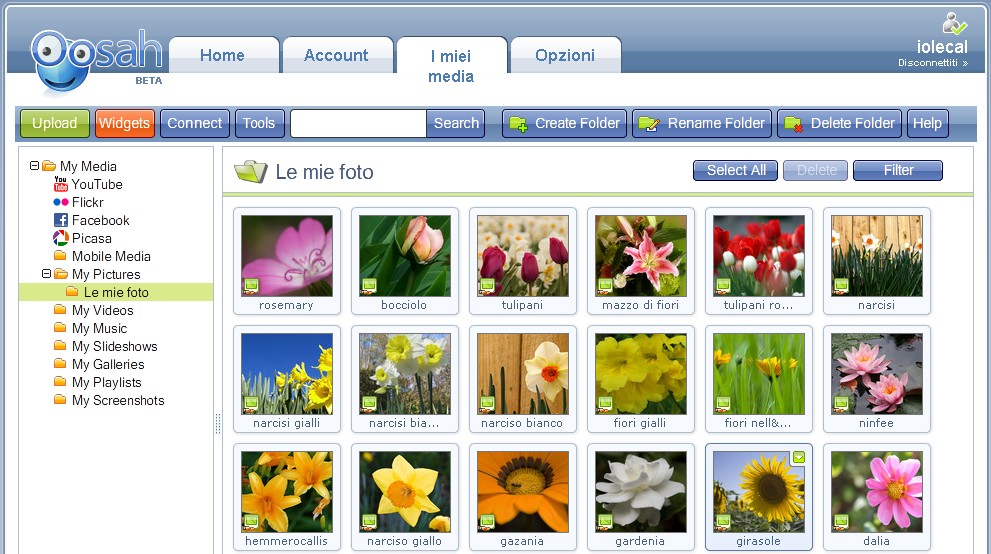This screenshot has height=554, width=991.
Task: Open the Widgets button
Action: [x=124, y=123]
